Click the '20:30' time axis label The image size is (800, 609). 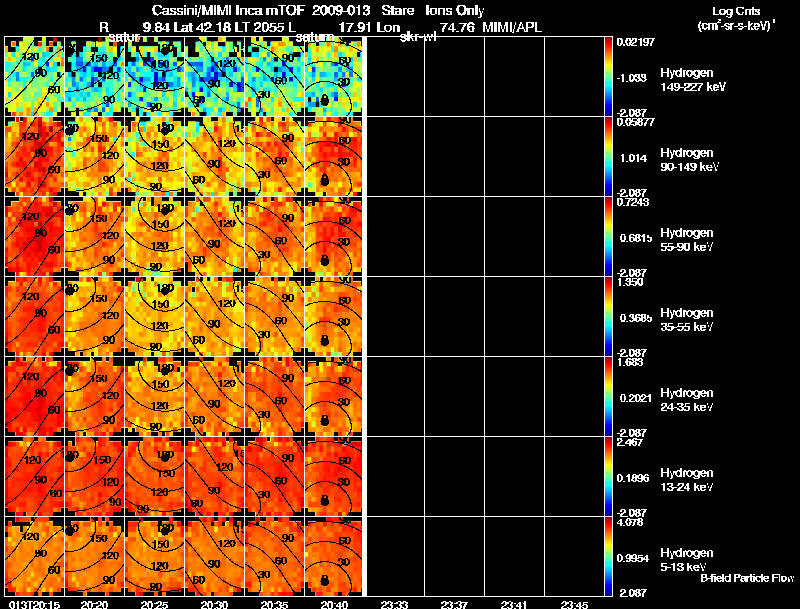[214, 605]
